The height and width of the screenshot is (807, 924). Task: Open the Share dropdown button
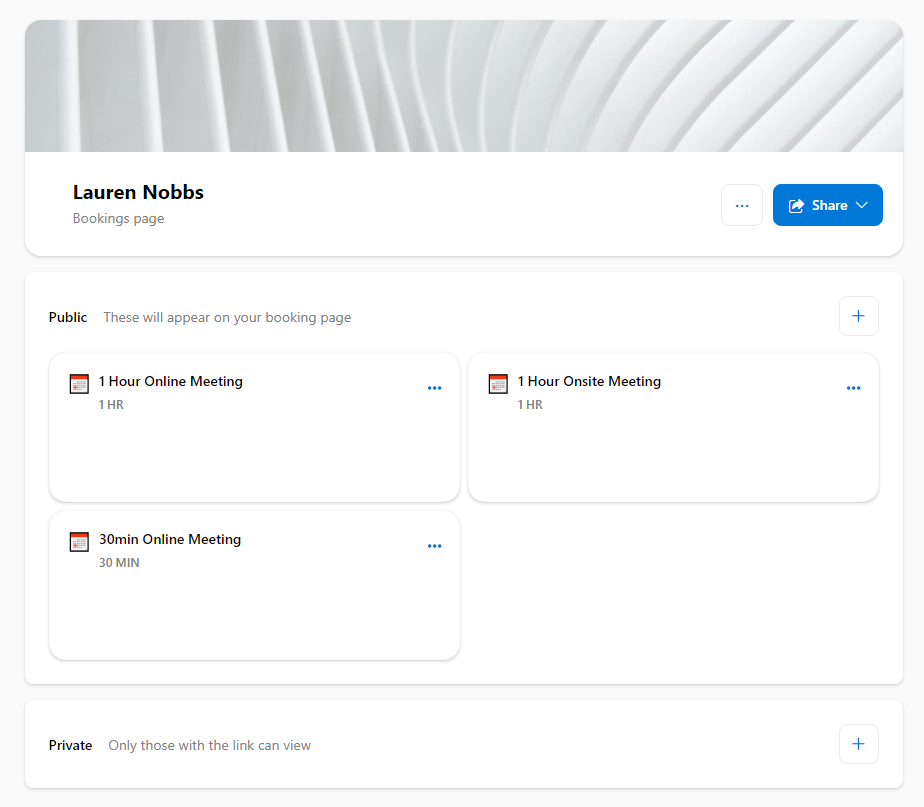[x=827, y=205]
